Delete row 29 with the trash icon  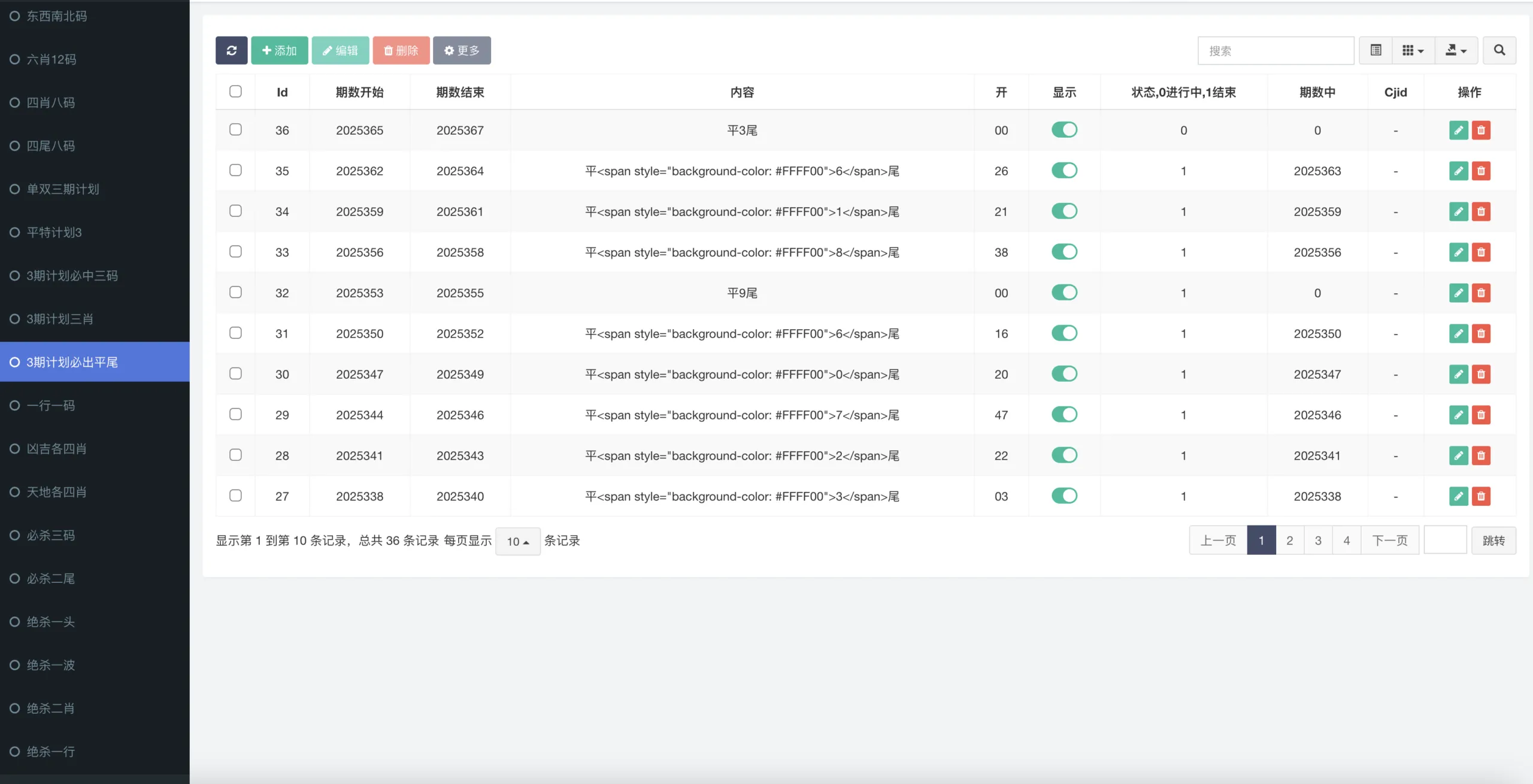tap(1481, 415)
